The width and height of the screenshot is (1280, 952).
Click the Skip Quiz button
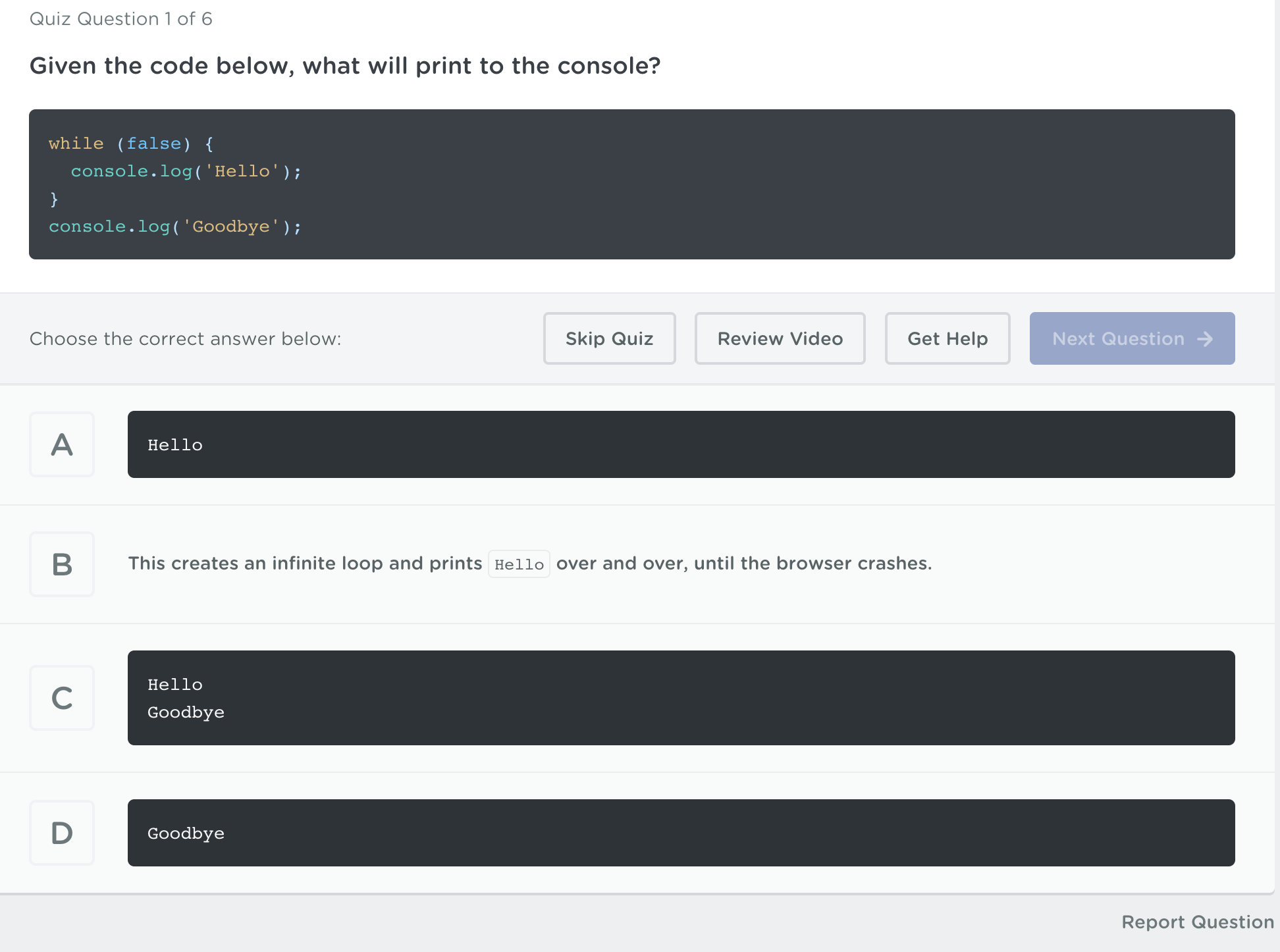[609, 338]
